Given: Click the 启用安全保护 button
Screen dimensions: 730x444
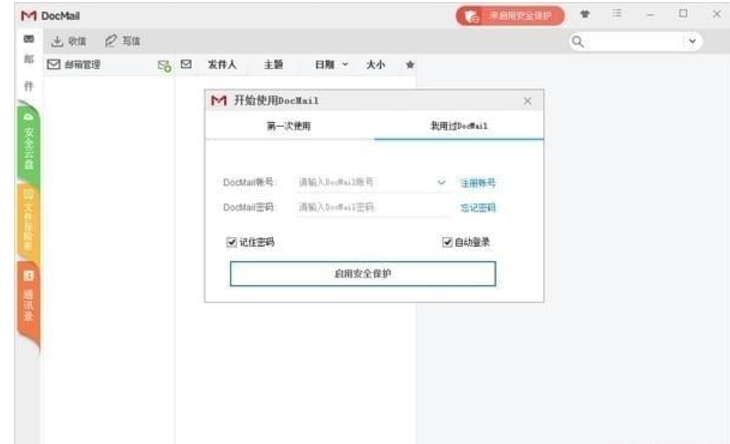Looking at the screenshot, I should [363, 274].
